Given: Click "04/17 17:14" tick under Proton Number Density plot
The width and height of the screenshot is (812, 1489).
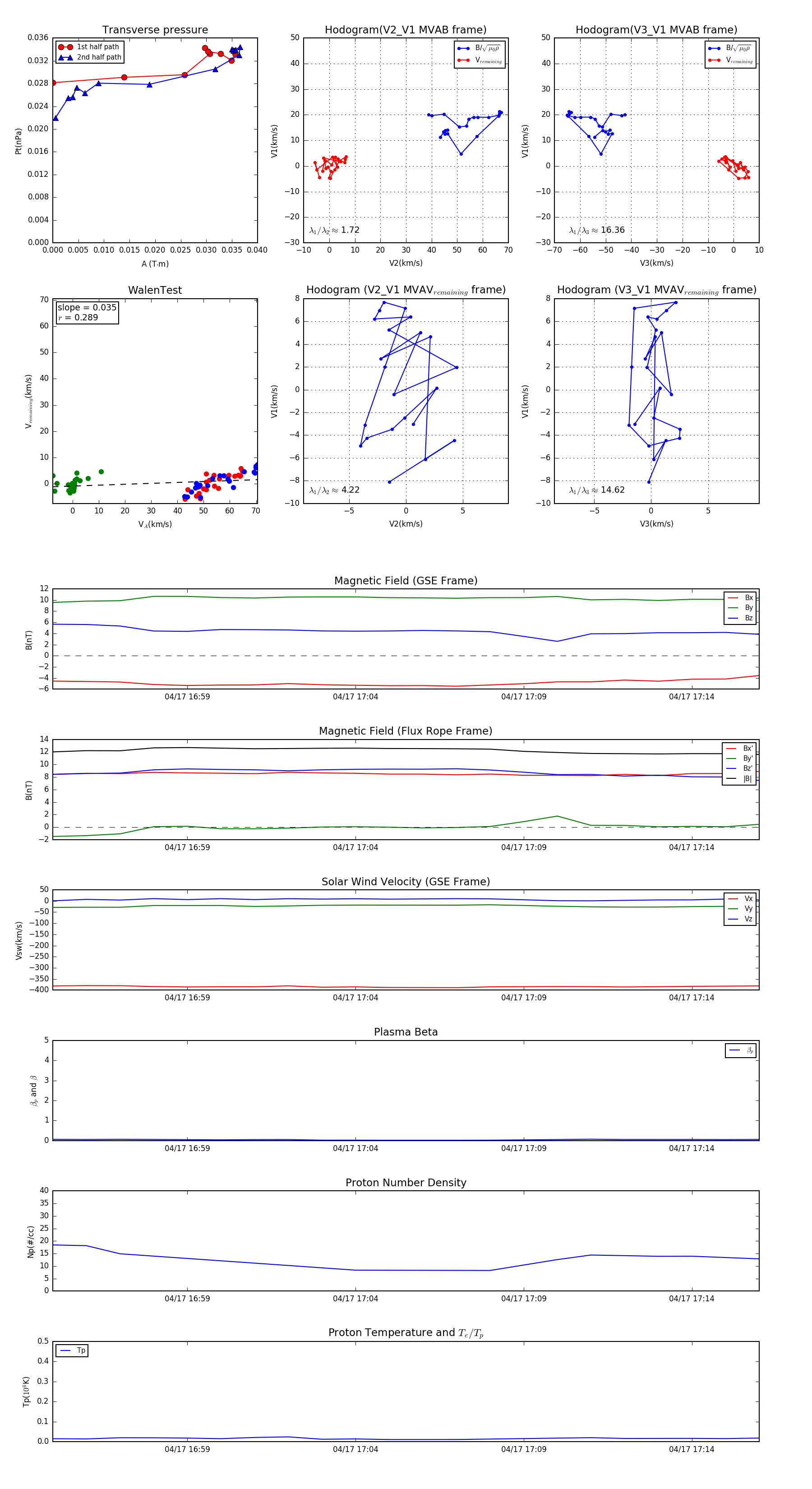Looking at the screenshot, I should (x=692, y=1298).
